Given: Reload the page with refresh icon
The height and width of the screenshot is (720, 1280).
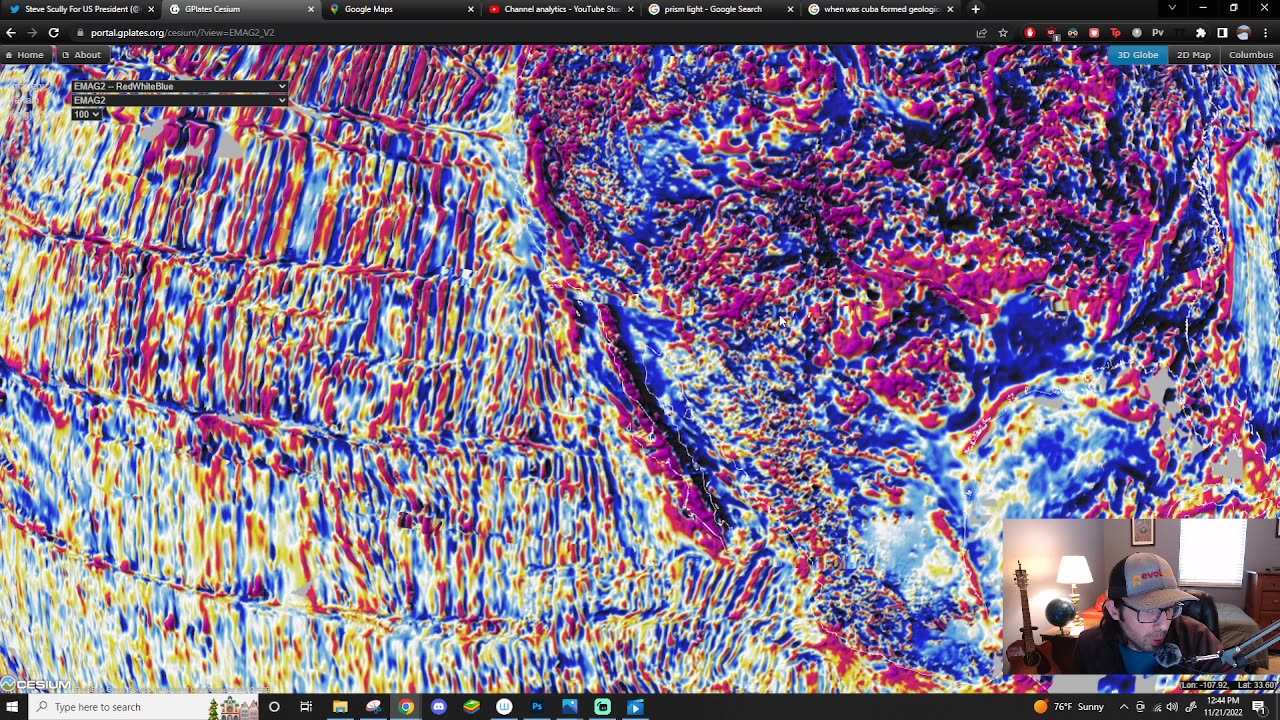Looking at the screenshot, I should click(54, 33).
